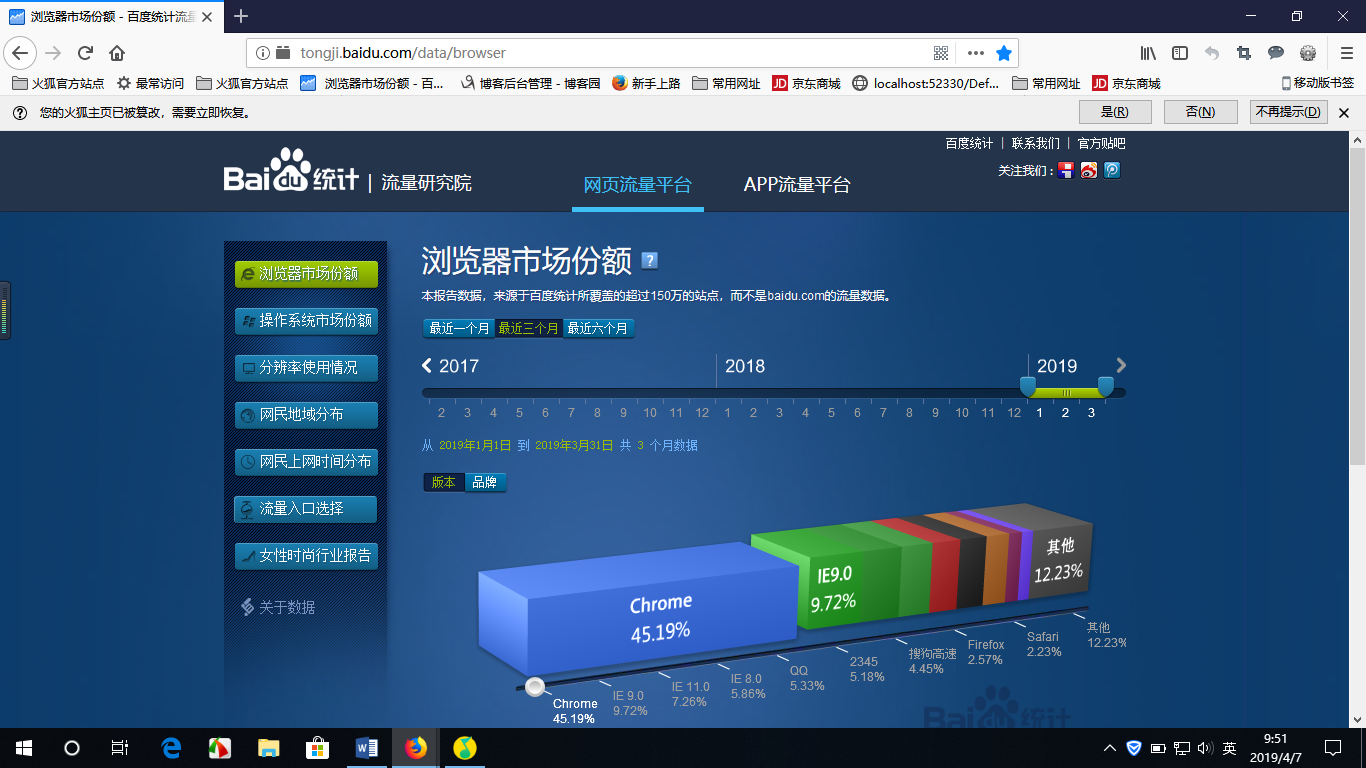Open Task View on the taskbar

pyautogui.click(x=119, y=747)
